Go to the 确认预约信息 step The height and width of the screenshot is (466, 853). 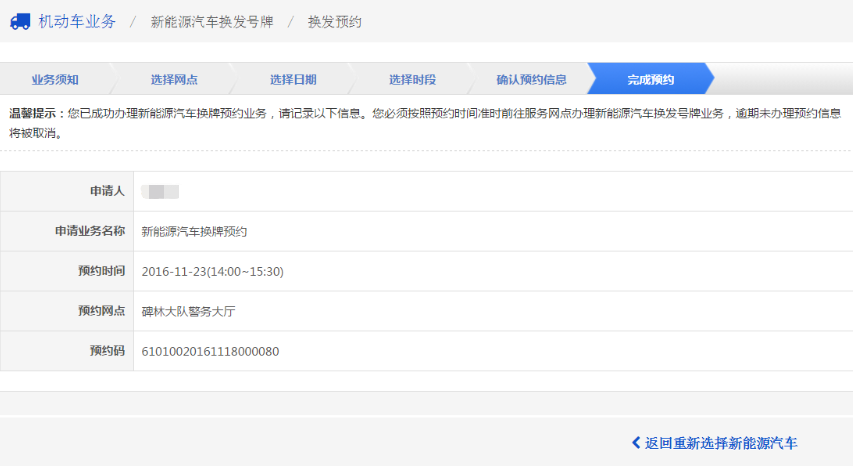coord(531,79)
